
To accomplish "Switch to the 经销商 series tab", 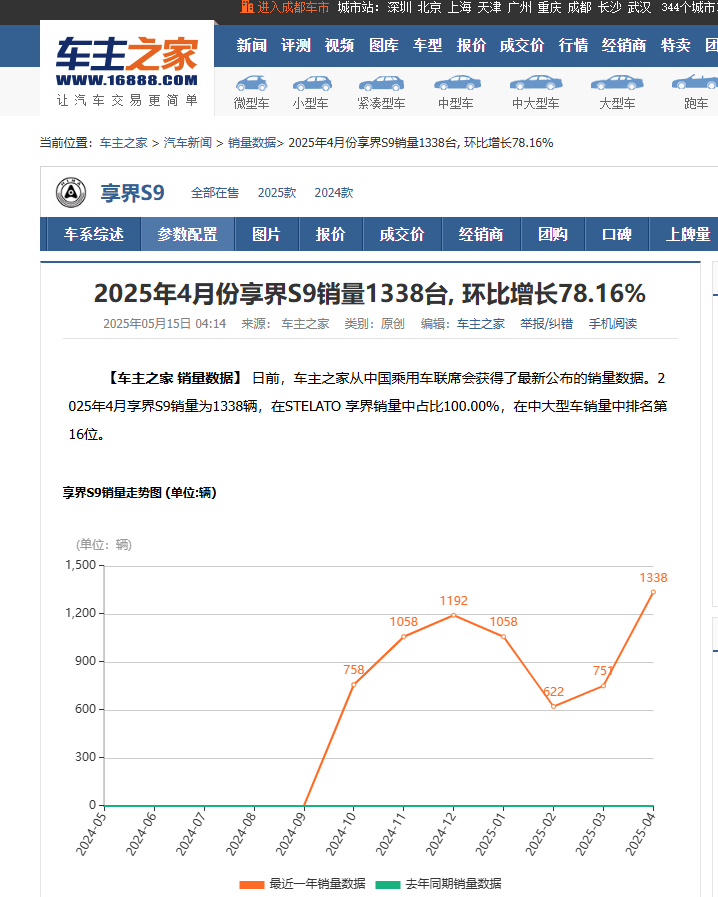I will pos(481,234).
